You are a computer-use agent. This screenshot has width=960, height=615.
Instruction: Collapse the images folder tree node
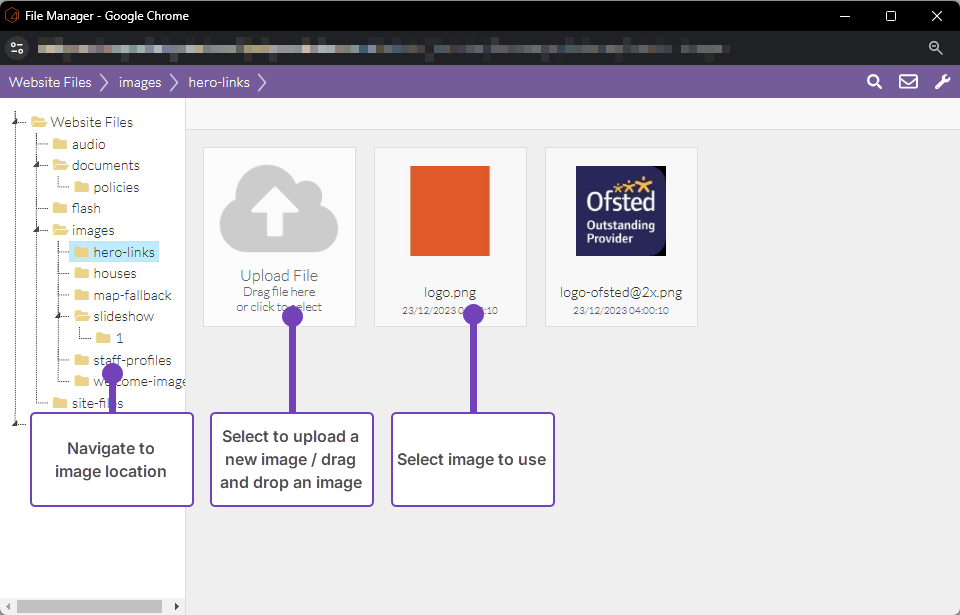click(x=37, y=231)
